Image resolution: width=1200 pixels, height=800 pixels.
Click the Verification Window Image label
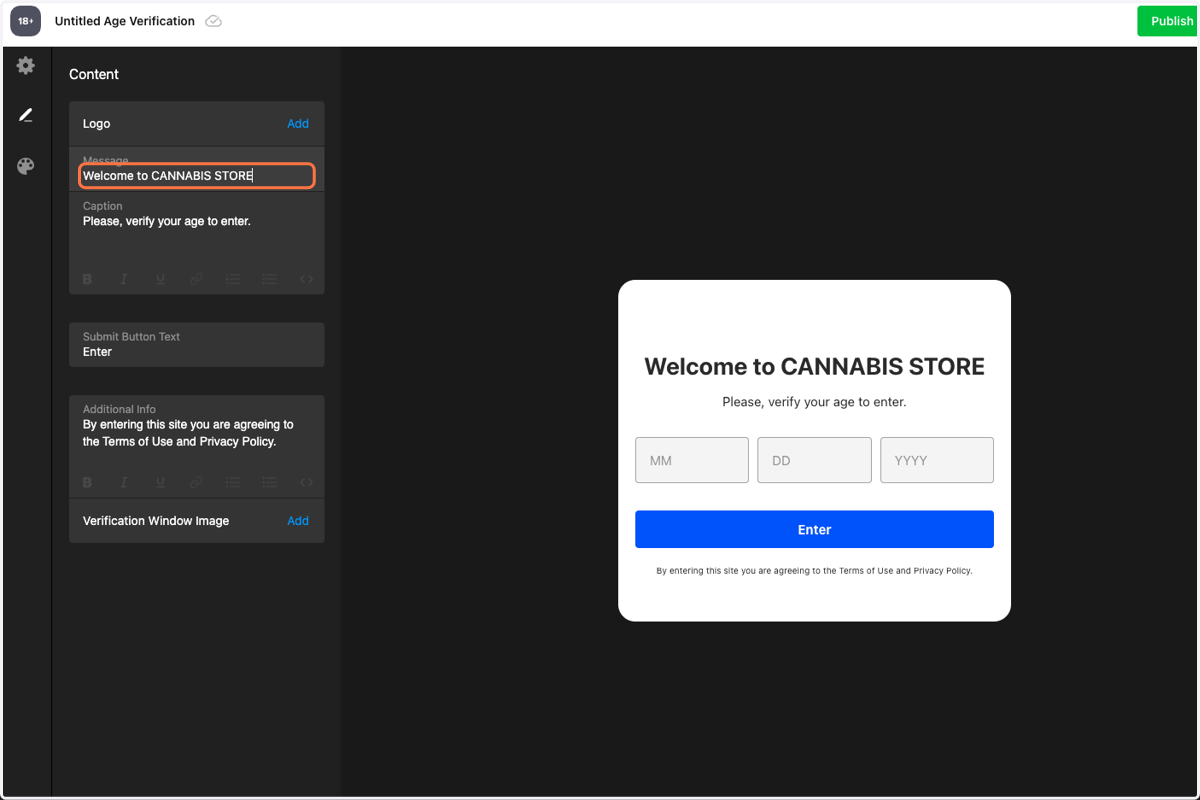click(156, 521)
